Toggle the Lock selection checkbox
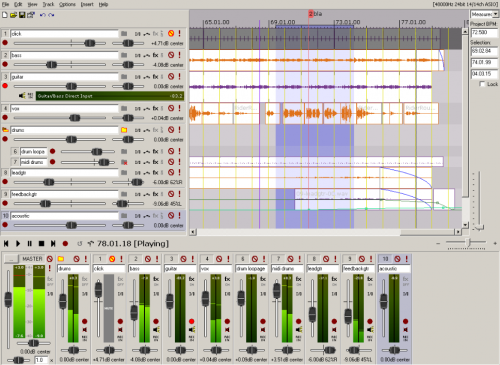This screenshot has width=500, height=365. (482, 84)
